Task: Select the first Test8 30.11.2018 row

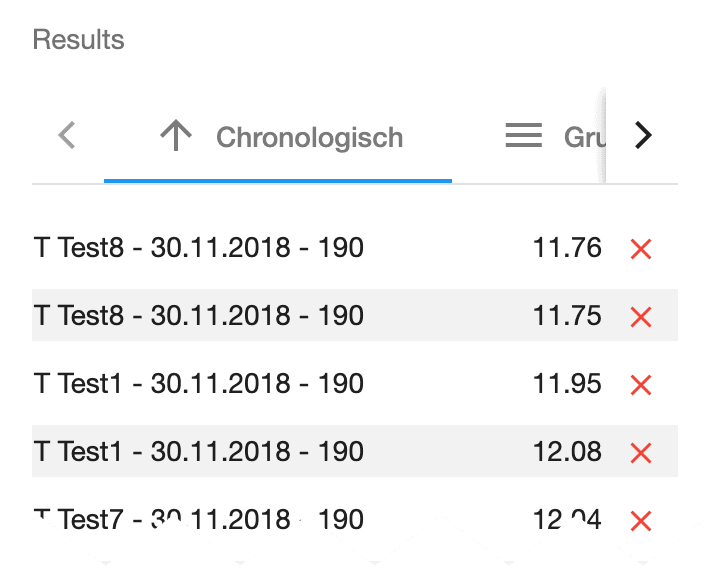Action: 355,247
